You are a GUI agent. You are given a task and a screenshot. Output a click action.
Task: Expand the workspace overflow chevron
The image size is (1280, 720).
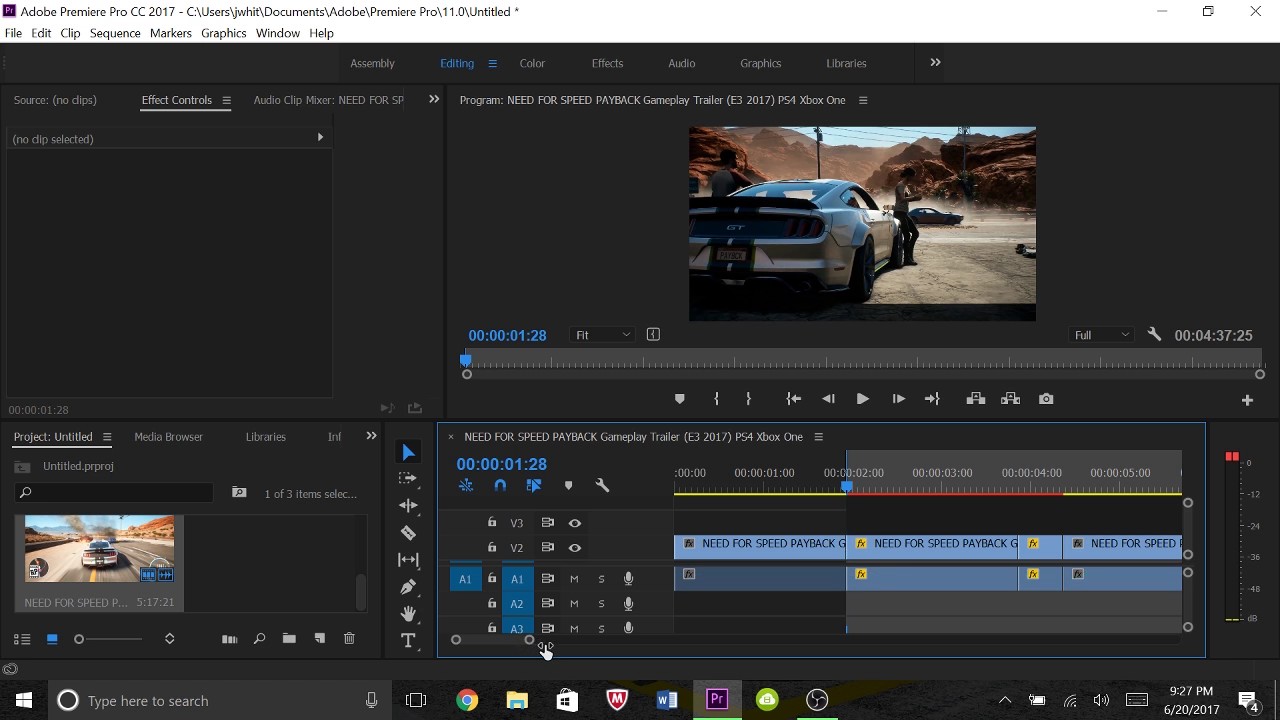tap(935, 63)
